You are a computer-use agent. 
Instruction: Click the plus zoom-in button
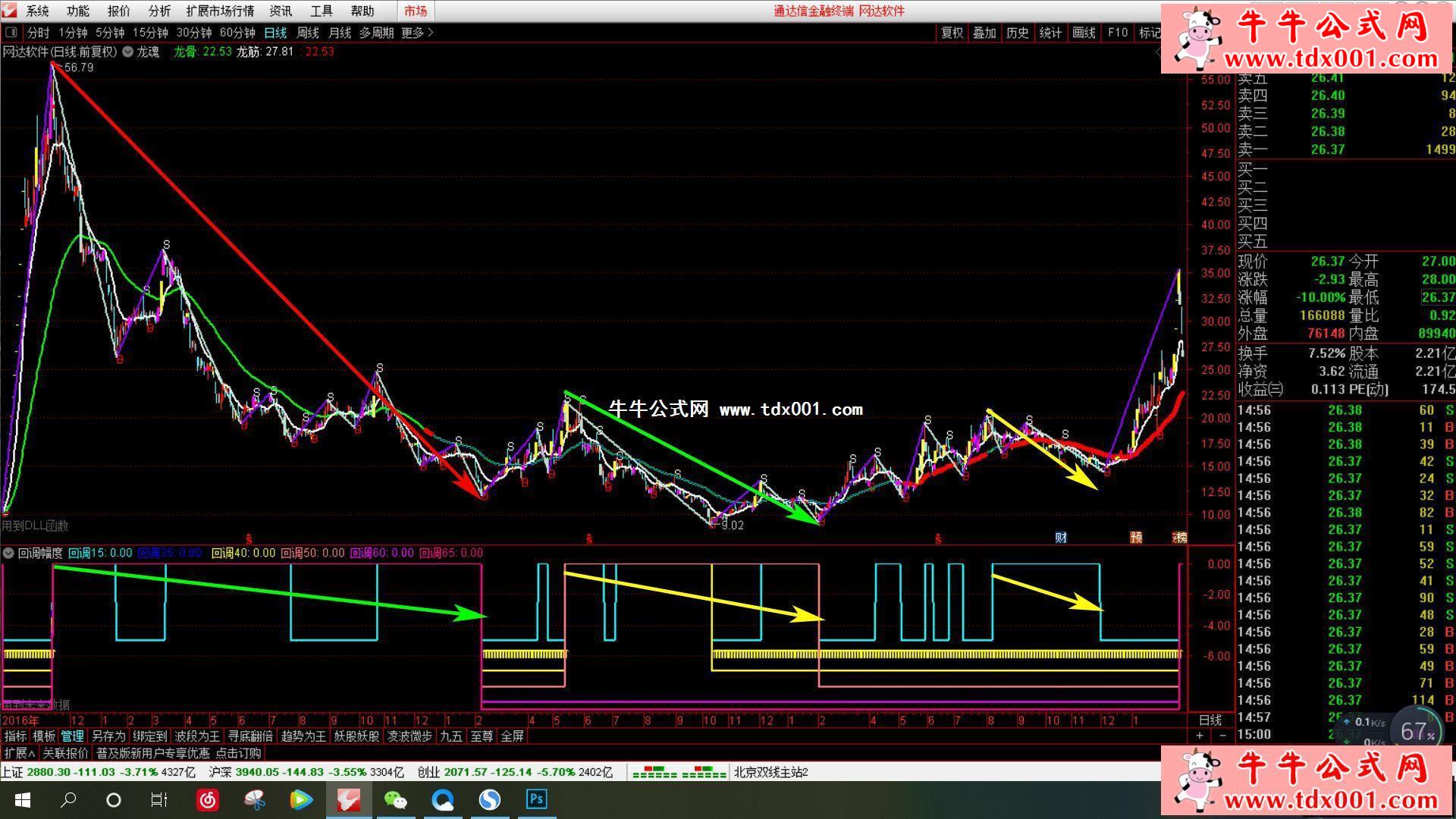click(1199, 736)
